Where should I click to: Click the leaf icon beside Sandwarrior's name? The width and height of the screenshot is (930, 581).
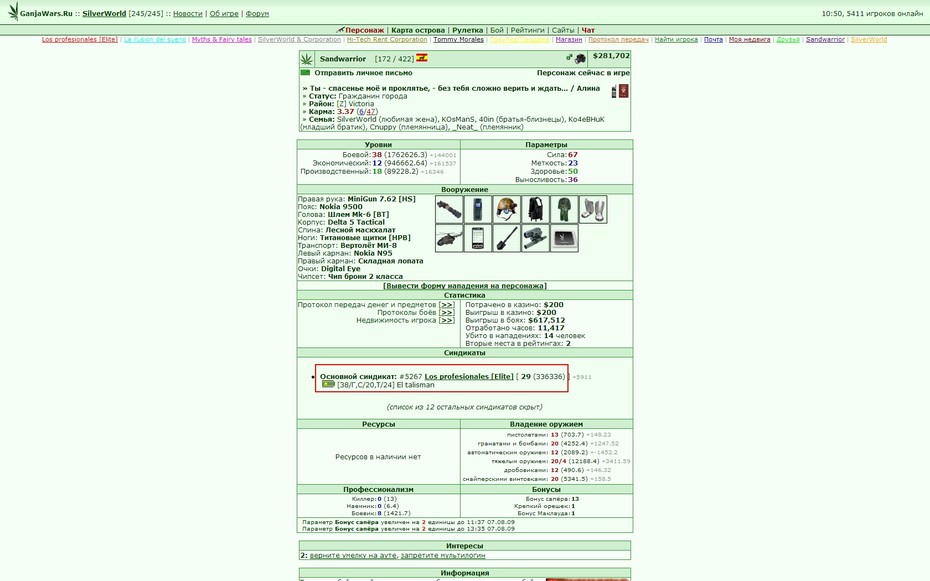(x=307, y=59)
